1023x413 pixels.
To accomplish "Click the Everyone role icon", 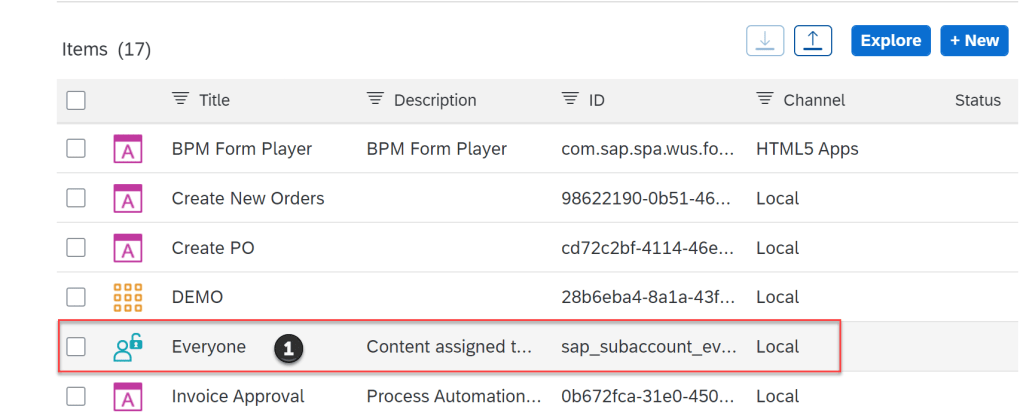I will pyautogui.click(x=128, y=347).
